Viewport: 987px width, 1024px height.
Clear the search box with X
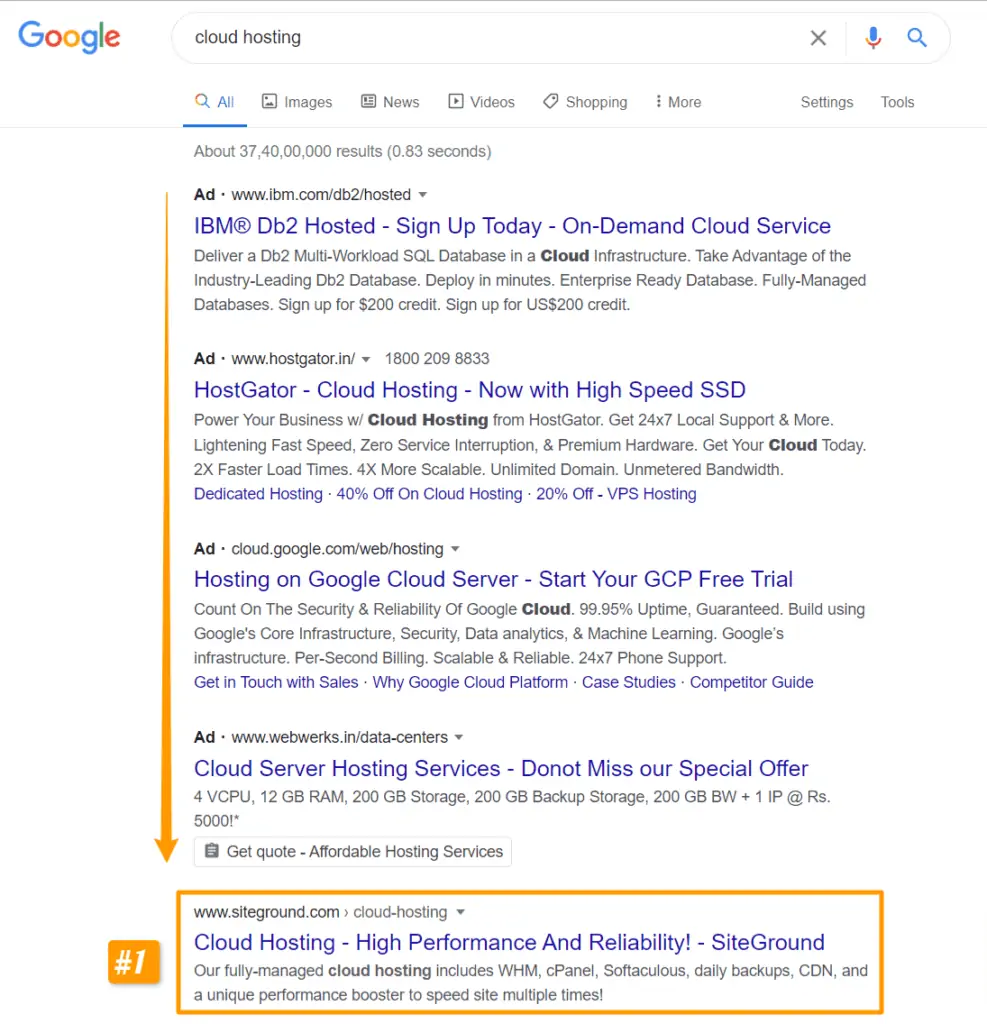coord(818,38)
